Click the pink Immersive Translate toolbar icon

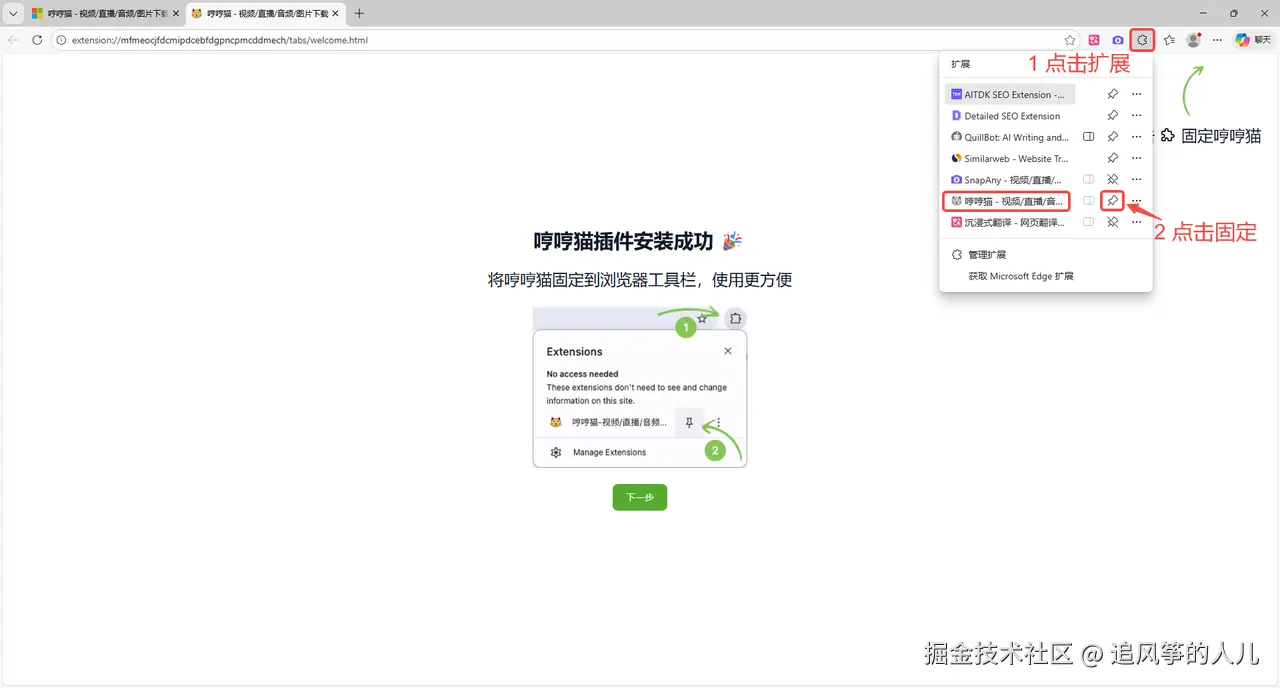tap(1095, 40)
